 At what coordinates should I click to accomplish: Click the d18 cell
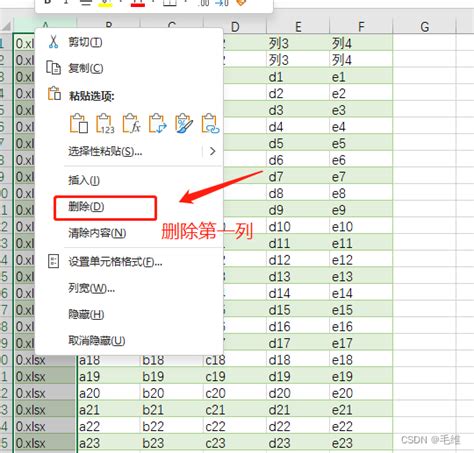point(298,360)
